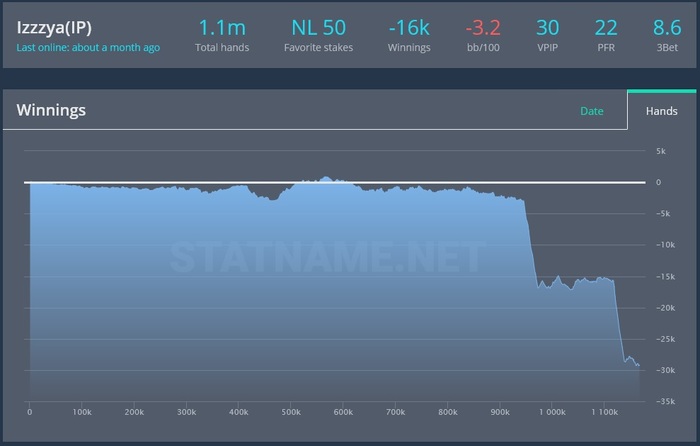The image size is (700, 446).
Task: Click the 300k x-axis label
Action: point(186,412)
